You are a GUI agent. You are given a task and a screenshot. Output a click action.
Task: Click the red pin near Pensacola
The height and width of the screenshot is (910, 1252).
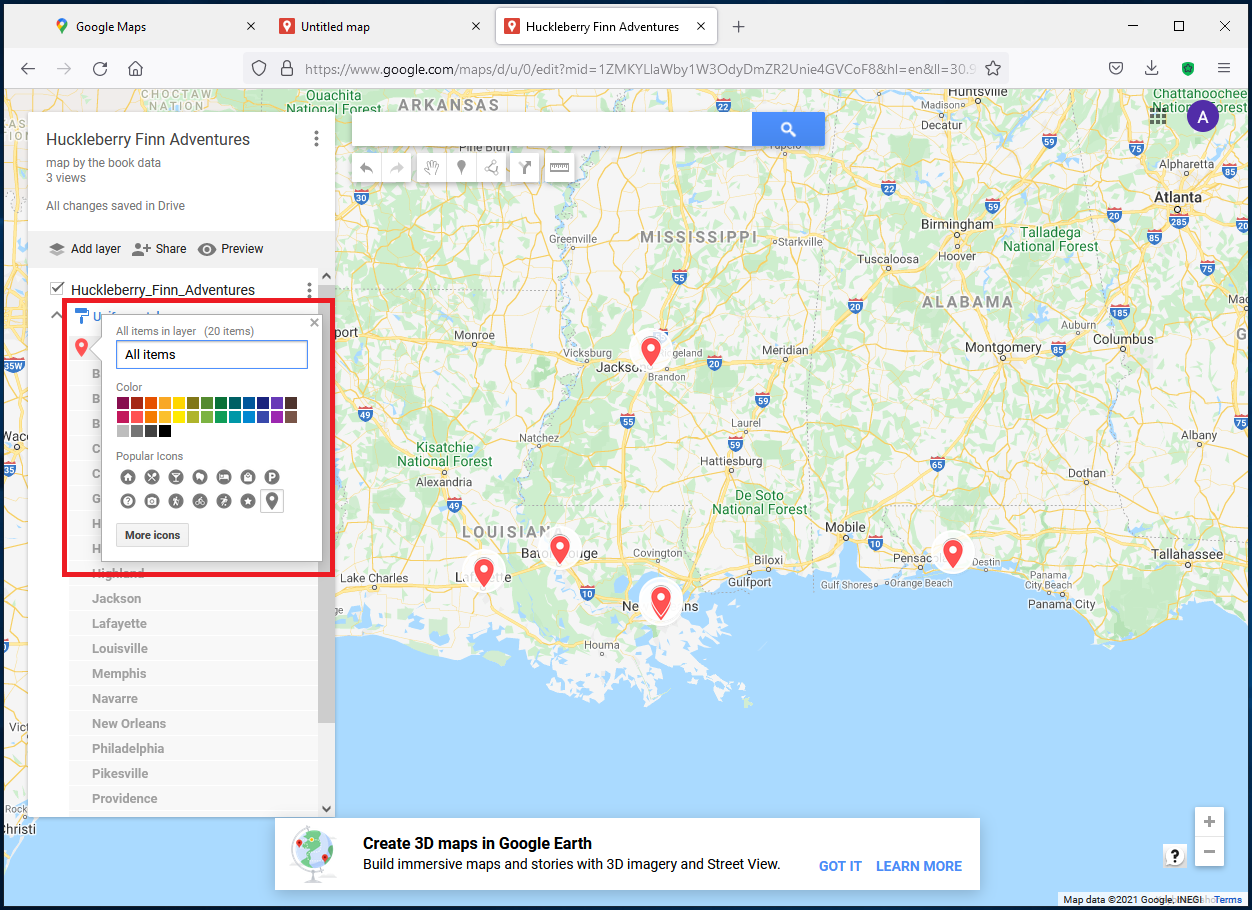click(x=953, y=553)
